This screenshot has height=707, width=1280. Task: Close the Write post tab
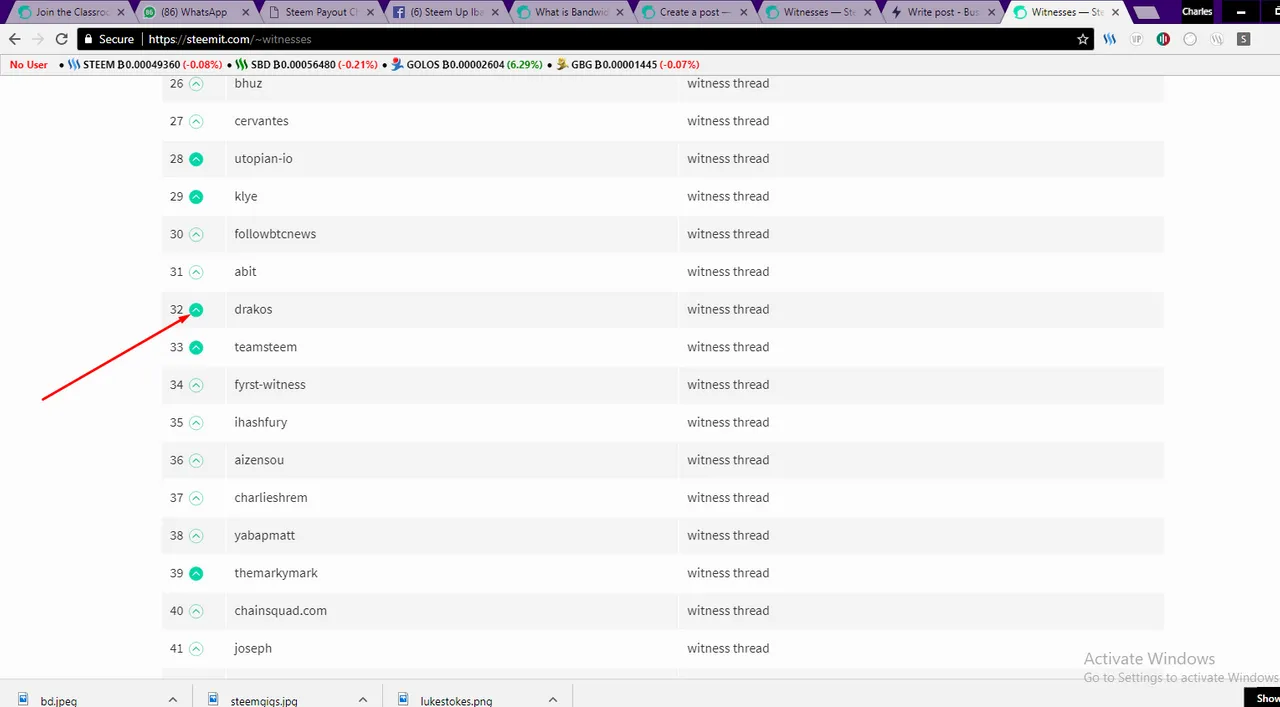pyautogui.click(x=992, y=13)
